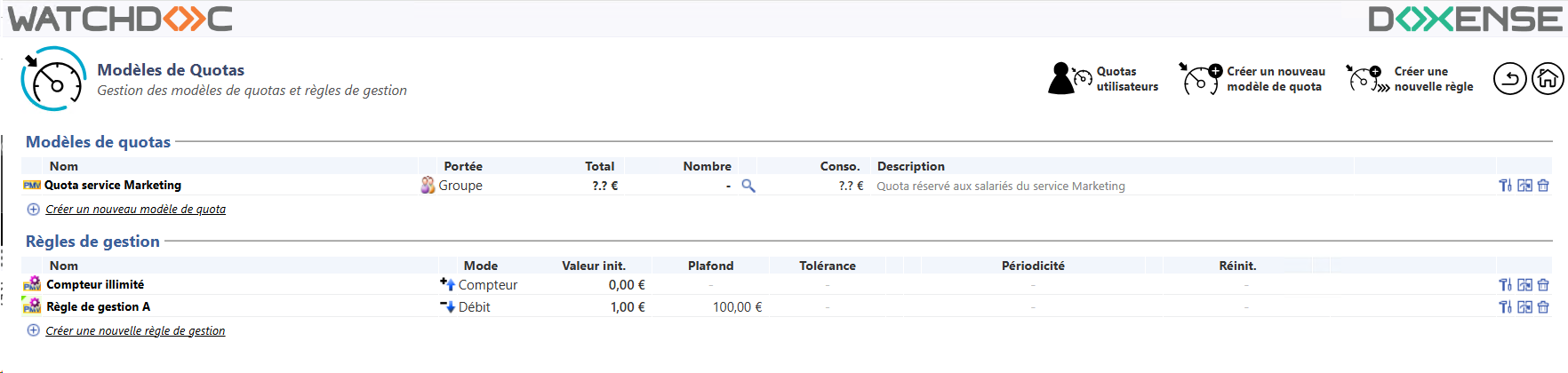This screenshot has height=373, width=1568.
Task: Delete the Quota service Marketing model
Action: coord(1543,186)
